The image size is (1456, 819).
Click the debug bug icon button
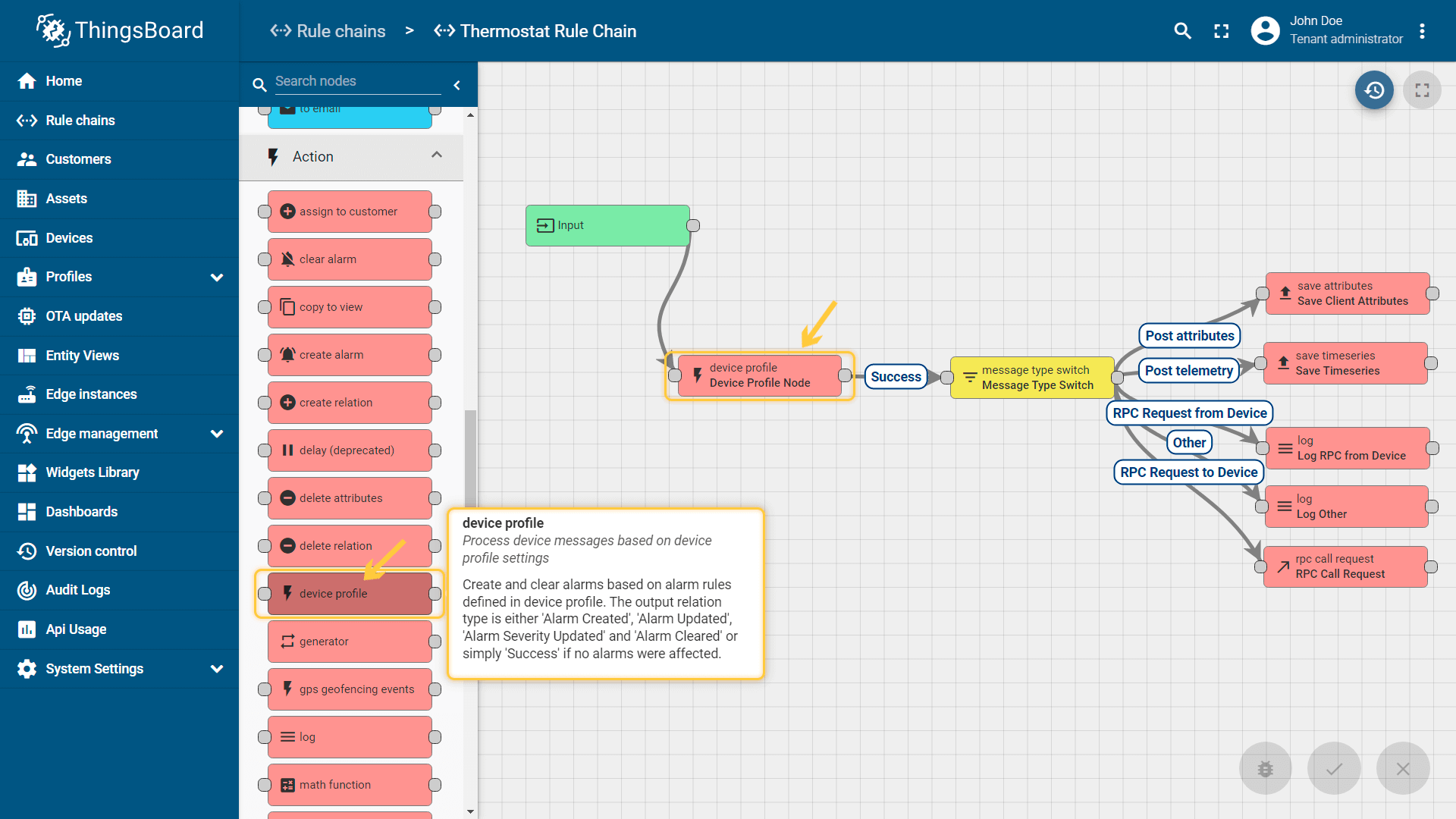pyautogui.click(x=1265, y=768)
